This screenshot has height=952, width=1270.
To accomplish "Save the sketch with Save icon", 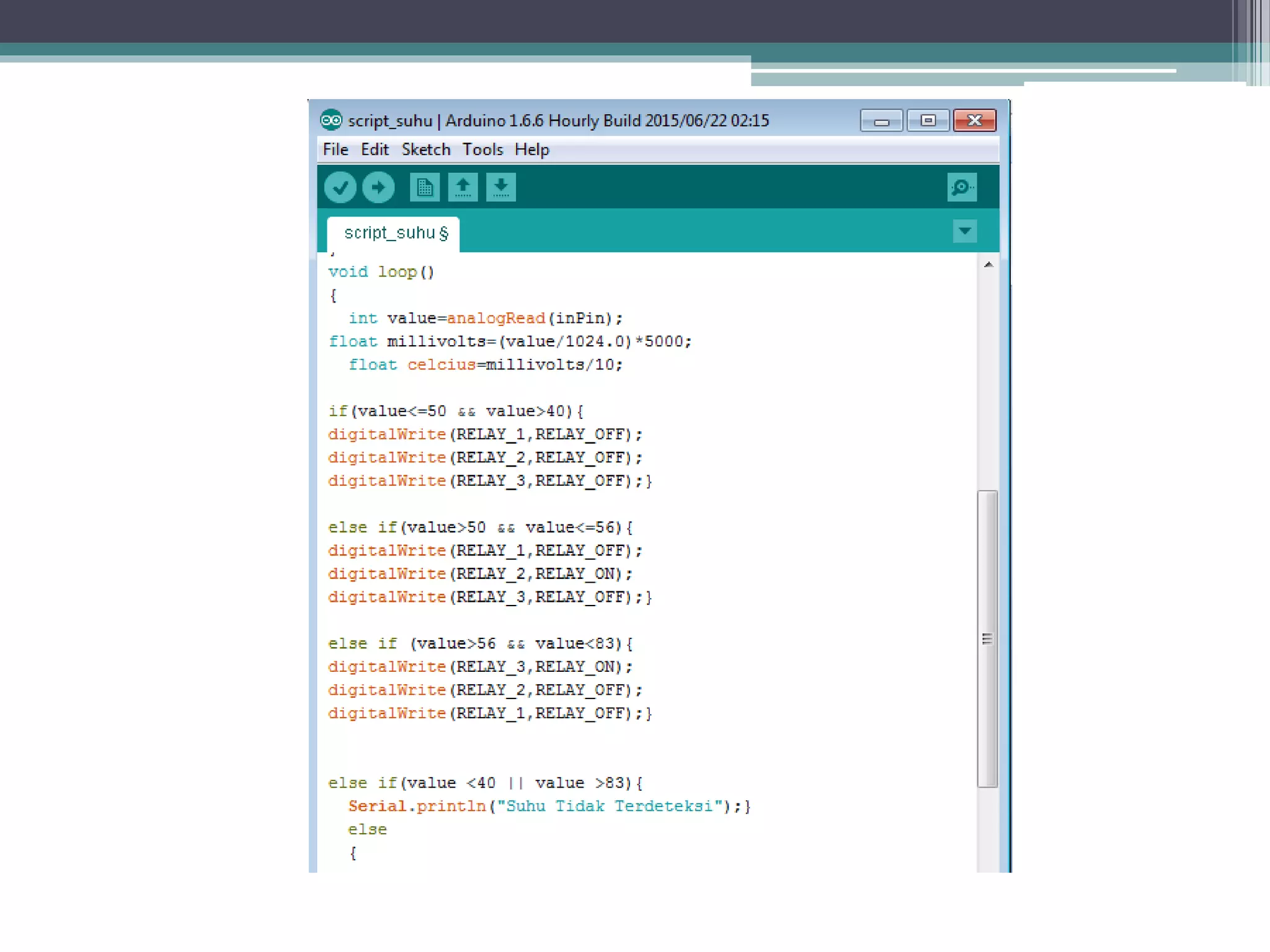I will [501, 187].
